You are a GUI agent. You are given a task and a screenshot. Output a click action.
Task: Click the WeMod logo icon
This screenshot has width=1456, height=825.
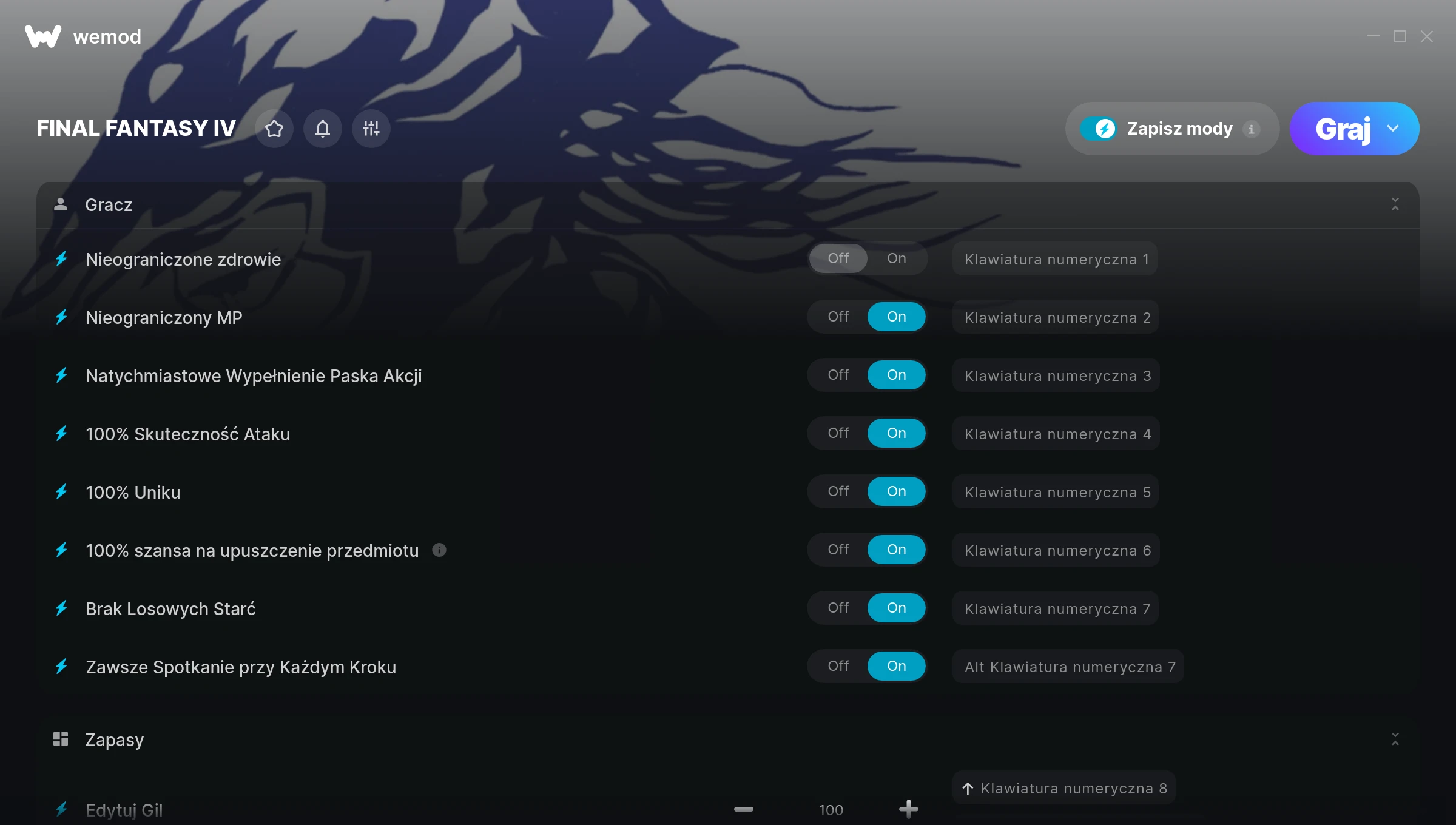43,36
